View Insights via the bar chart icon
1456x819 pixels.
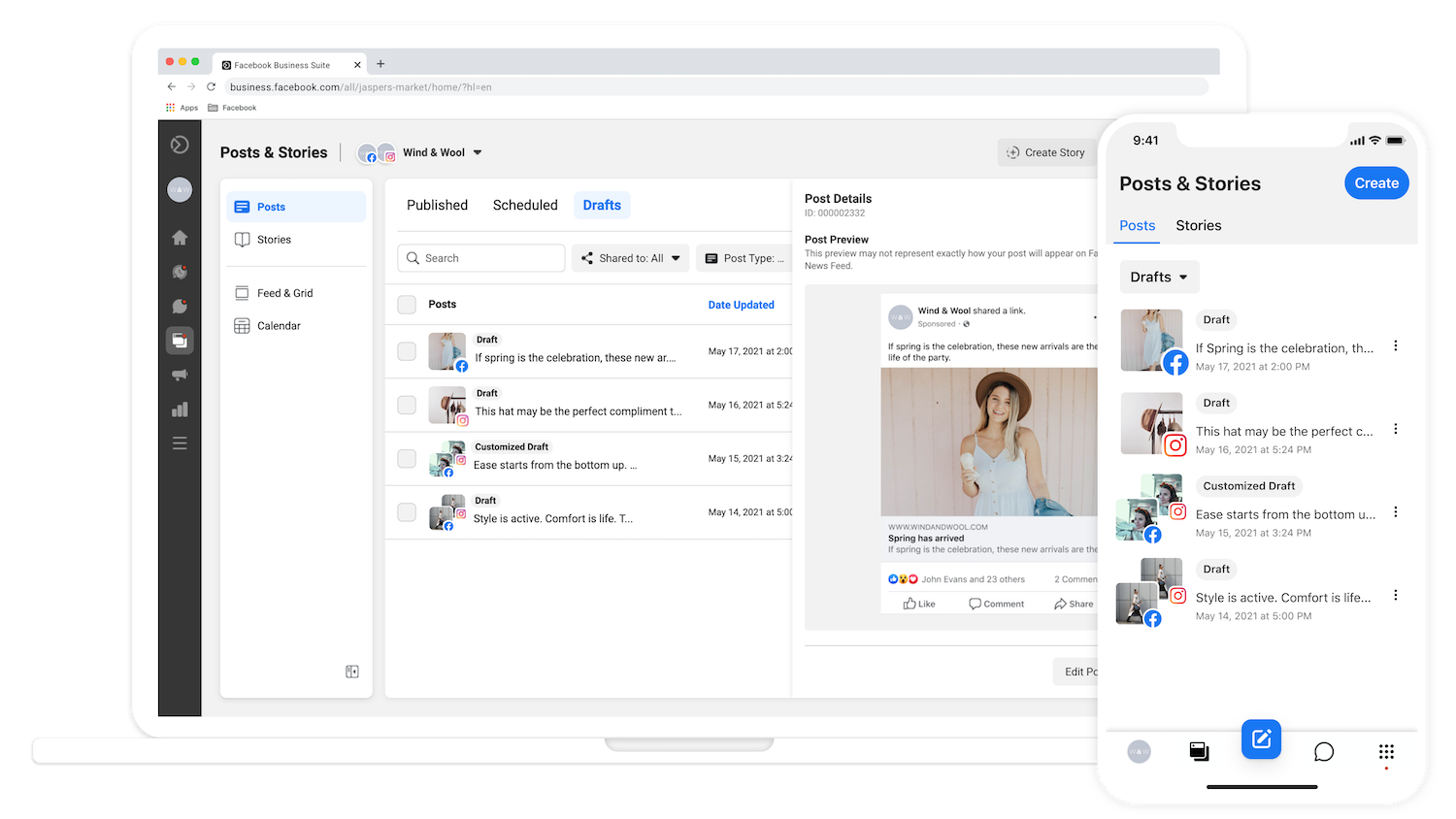click(x=180, y=409)
